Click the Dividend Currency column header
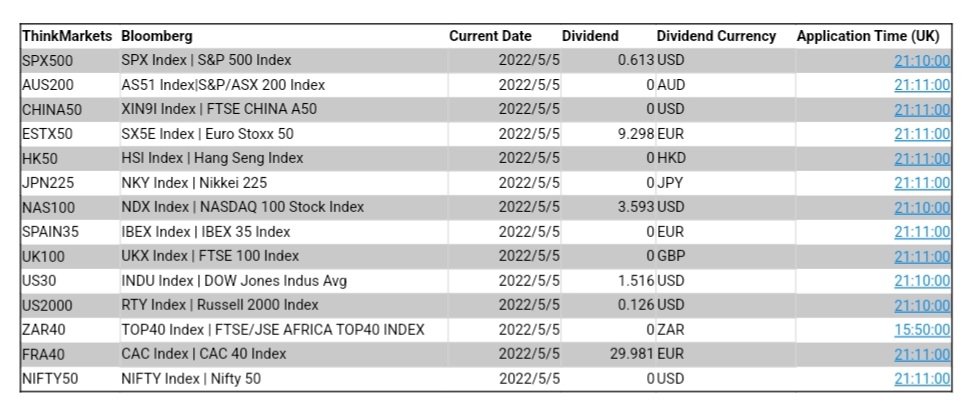 (716, 36)
